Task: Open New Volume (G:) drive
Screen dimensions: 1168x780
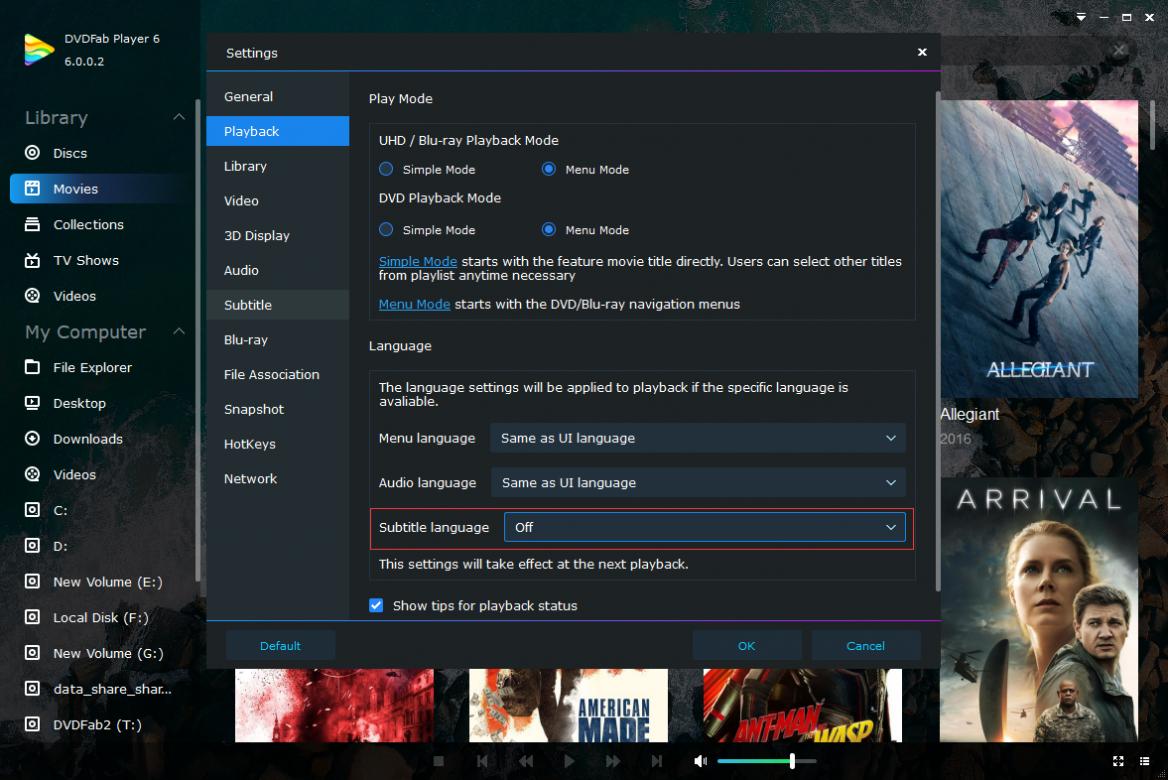Action: coord(94,653)
